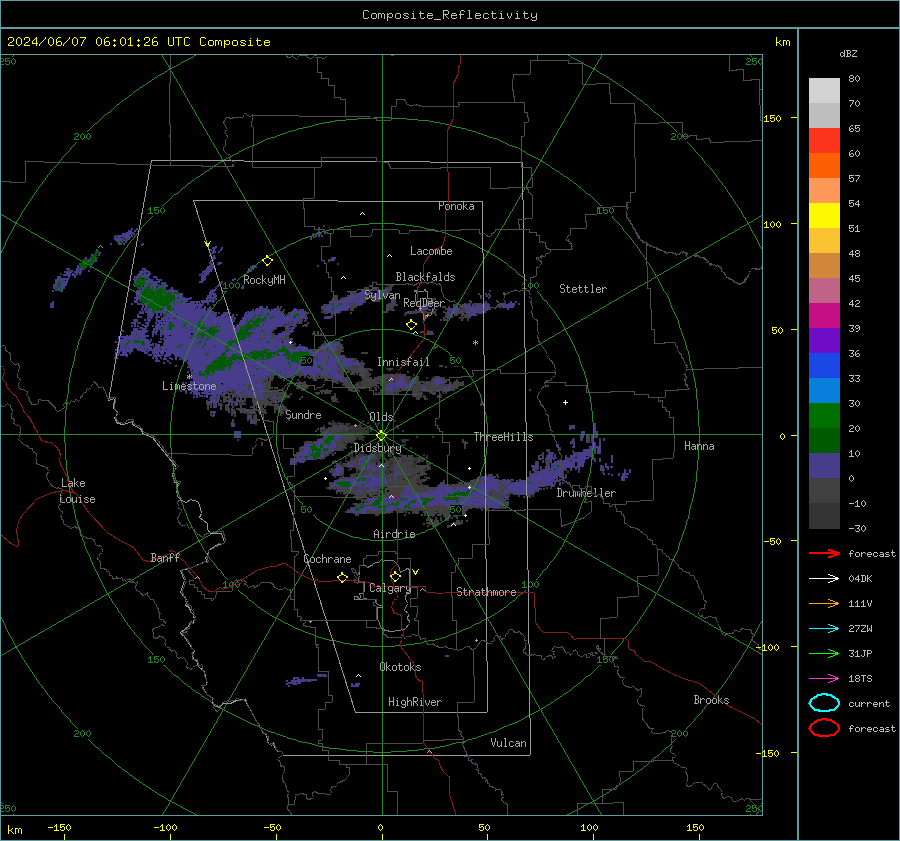This screenshot has height=841, width=900.
Task: Click the white 04DK arrow icon
Action: pyautogui.click(x=824, y=578)
